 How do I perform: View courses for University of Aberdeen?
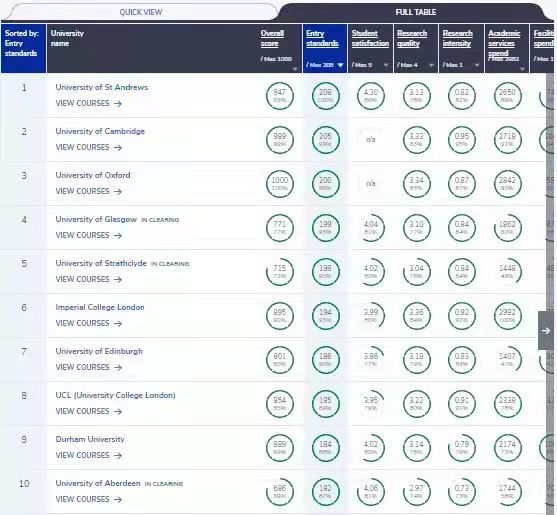coord(88,500)
